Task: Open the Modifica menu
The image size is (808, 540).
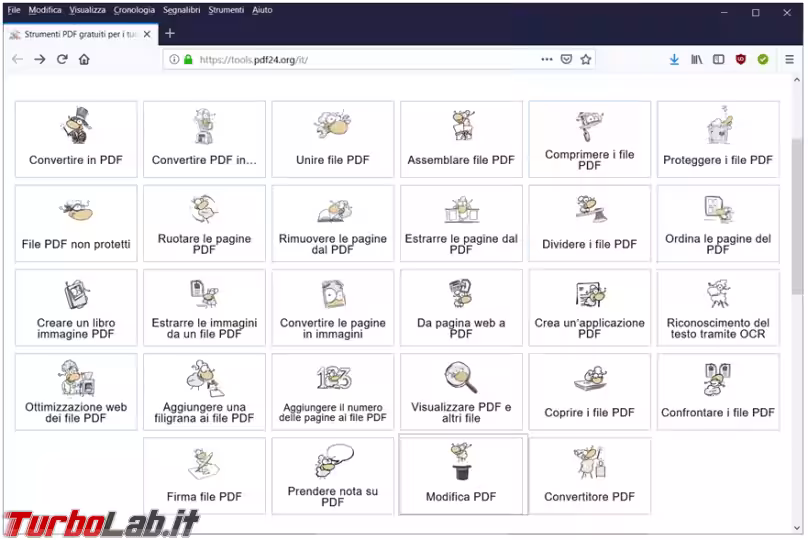Action: 45,10
